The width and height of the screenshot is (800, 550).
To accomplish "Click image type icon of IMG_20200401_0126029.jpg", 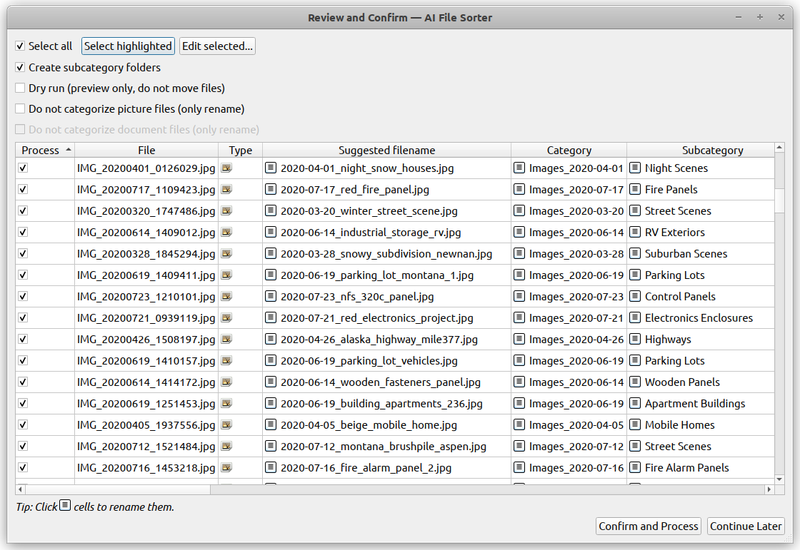I will (227, 168).
